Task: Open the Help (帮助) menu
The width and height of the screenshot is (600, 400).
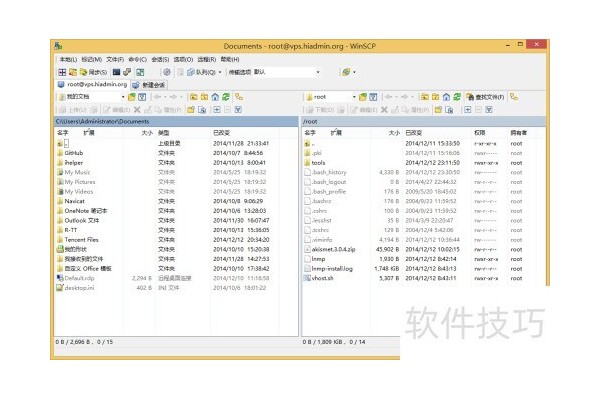Action: [230, 59]
